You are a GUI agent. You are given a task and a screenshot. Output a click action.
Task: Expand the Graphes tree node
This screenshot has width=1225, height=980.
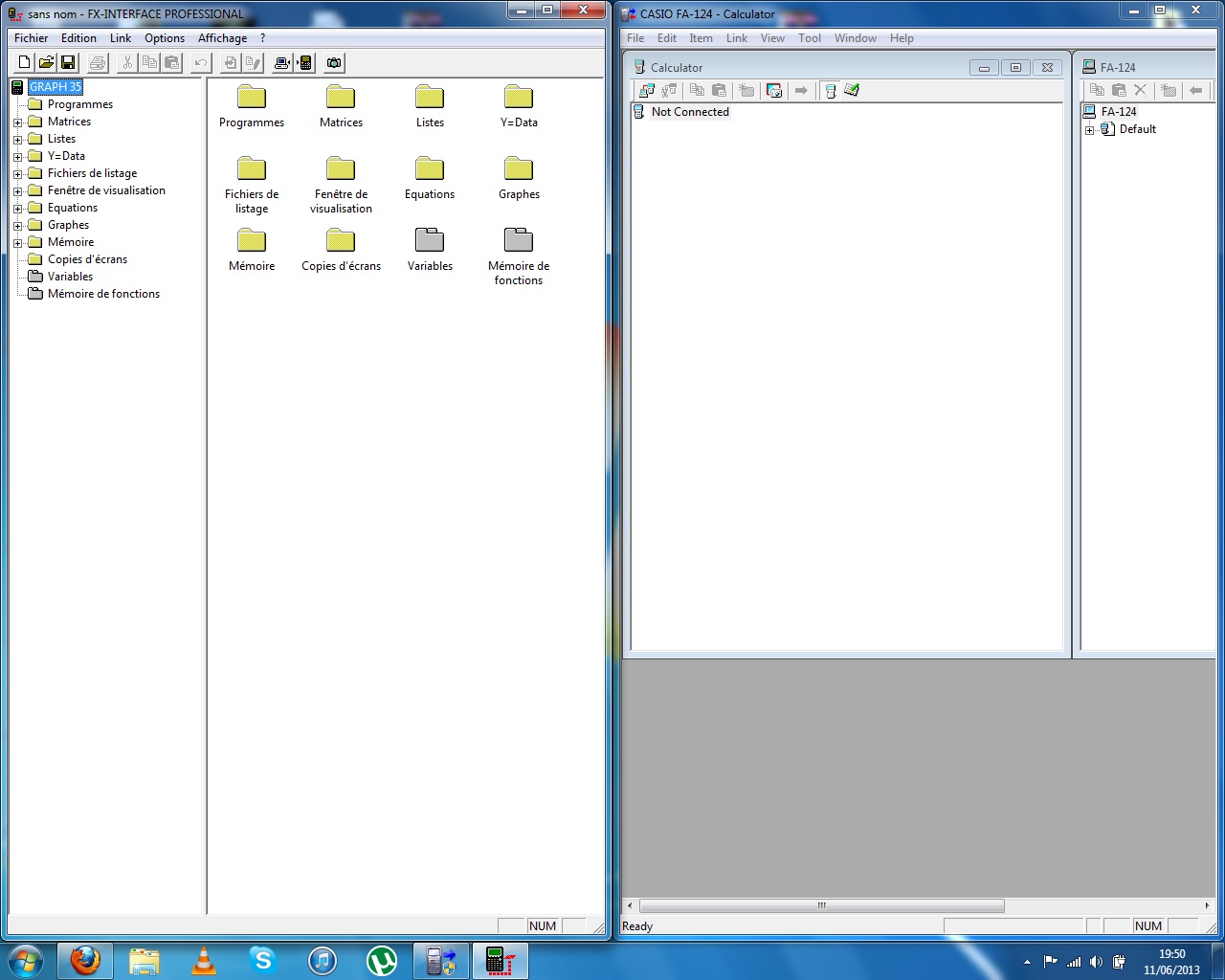click(17, 226)
